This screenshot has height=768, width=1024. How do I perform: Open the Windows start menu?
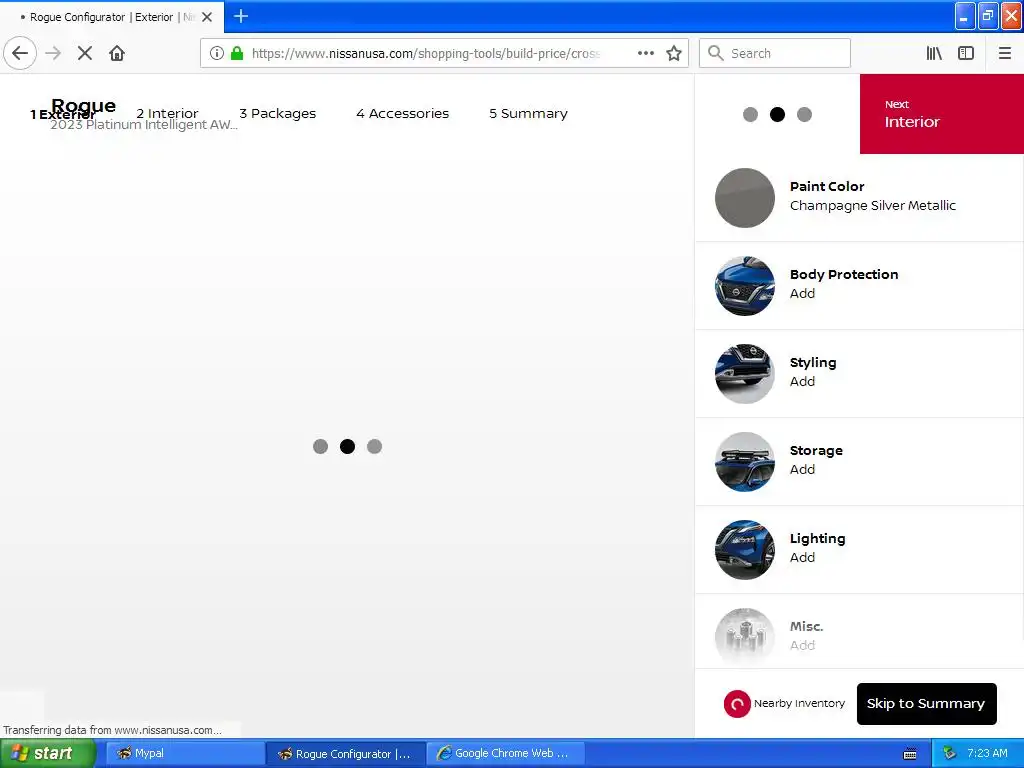(48, 754)
